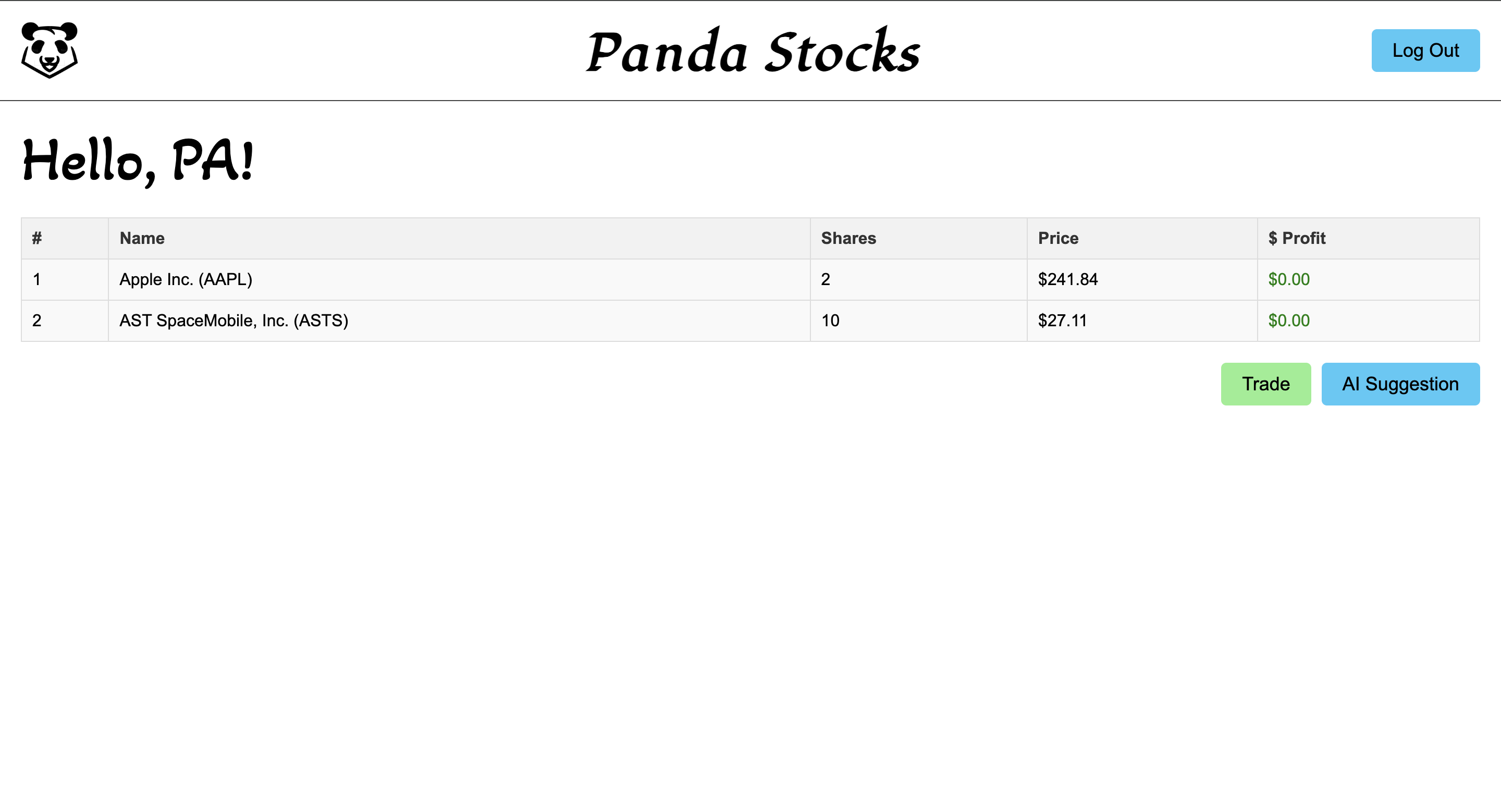Image resolution: width=1501 pixels, height=812 pixels.
Task: Click row number 1 in the table
Action: [36, 279]
